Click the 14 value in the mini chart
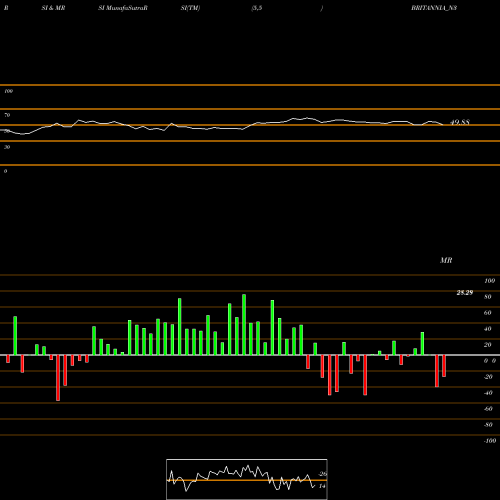This screenshot has width=500, height=500. pos(322,486)
